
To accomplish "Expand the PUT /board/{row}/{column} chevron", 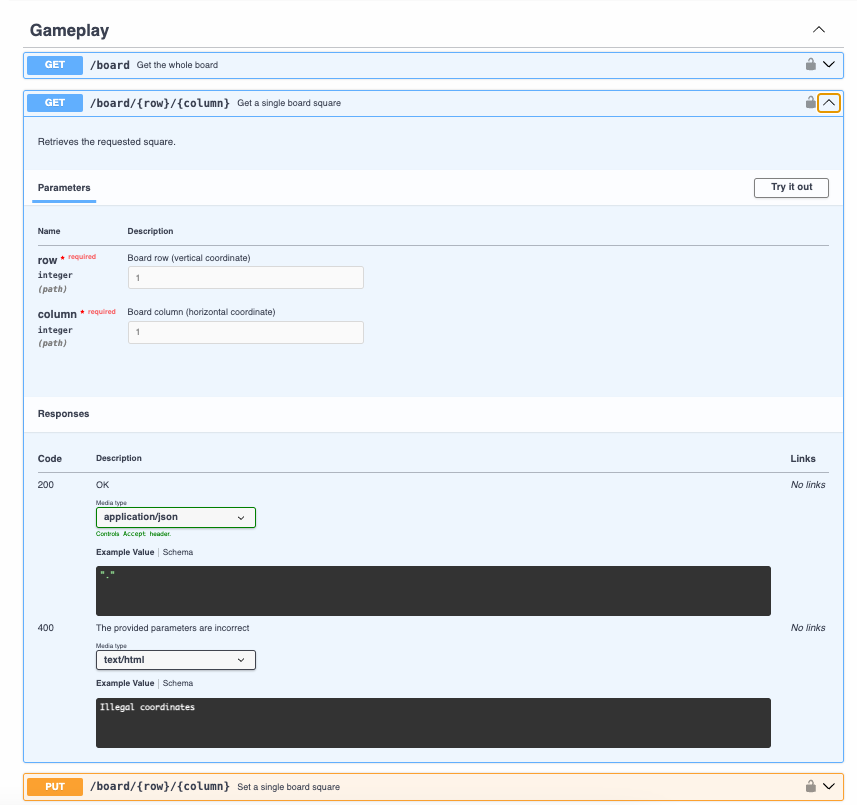I will [829, 786].
